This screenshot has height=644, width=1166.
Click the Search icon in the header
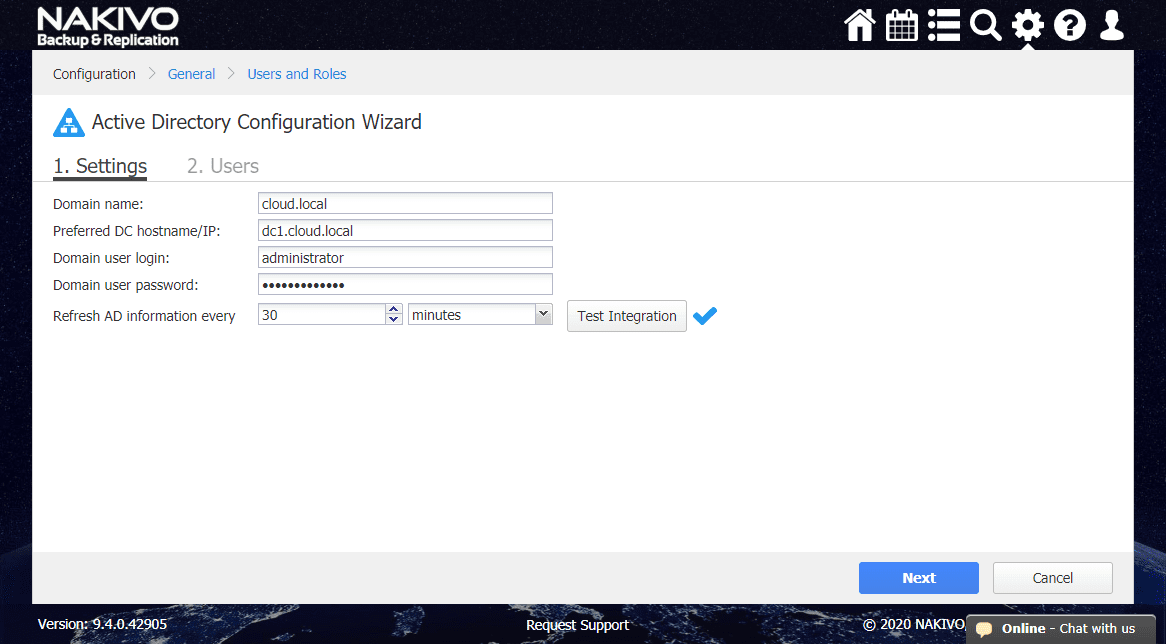click(985, 25)
